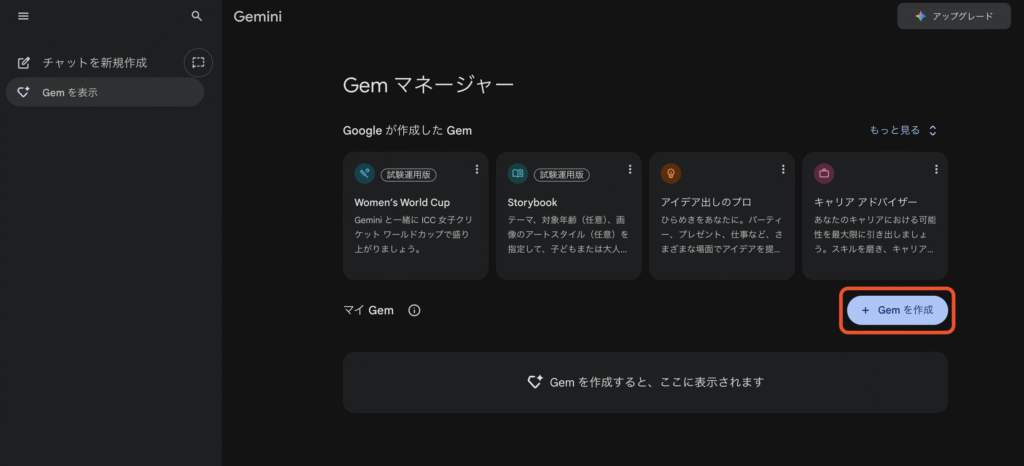This screenshot has height=466, width=1024.
Task: Click the temporary chat dashed-square icon
Action: (x=198, y=62)
